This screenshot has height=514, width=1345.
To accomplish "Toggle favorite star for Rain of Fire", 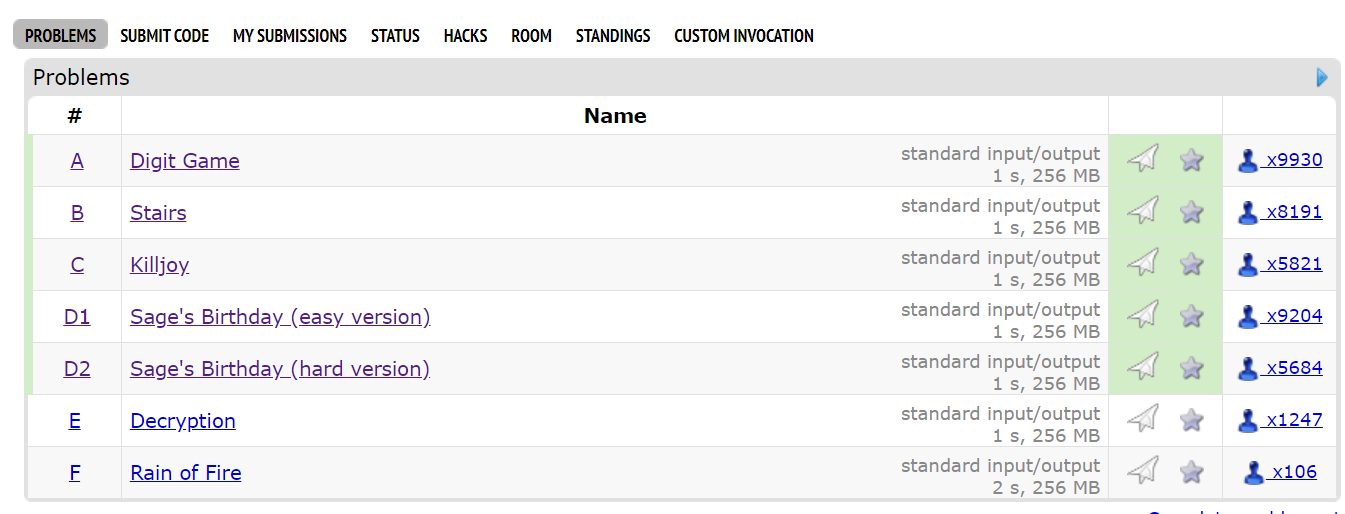I will (x=1191, y=472).
